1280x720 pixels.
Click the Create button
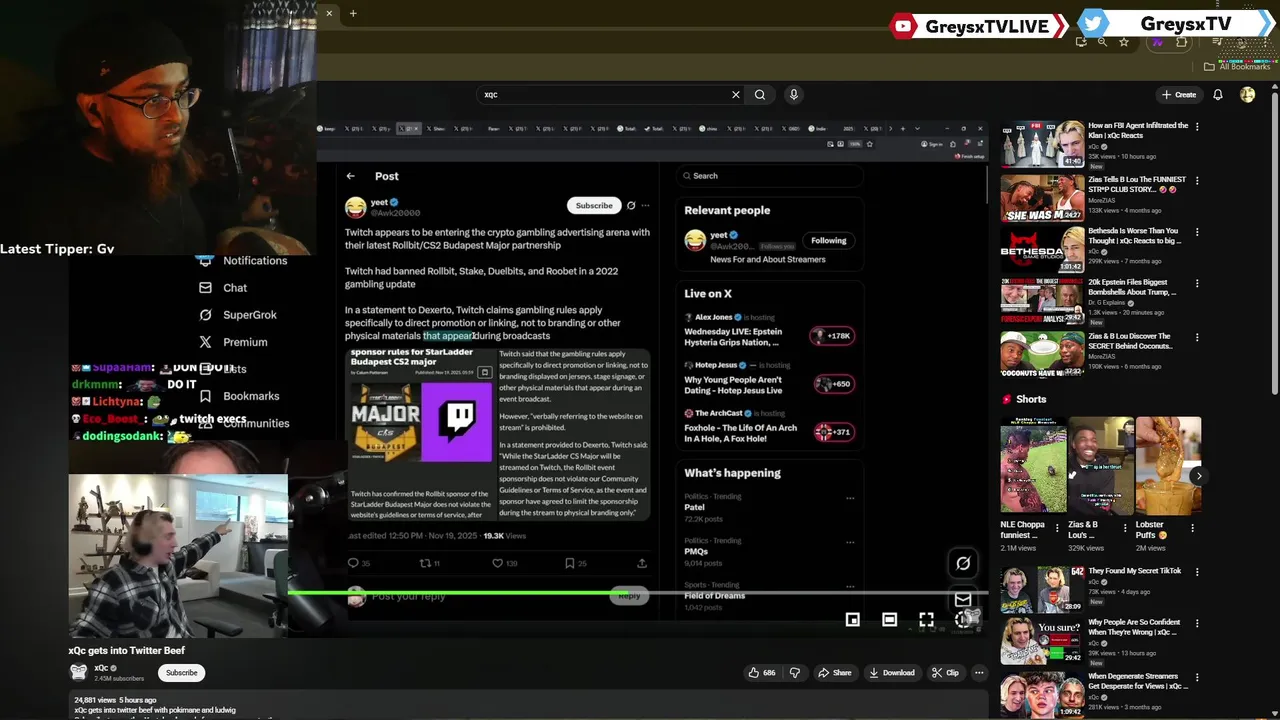[x=1179, y=95]
